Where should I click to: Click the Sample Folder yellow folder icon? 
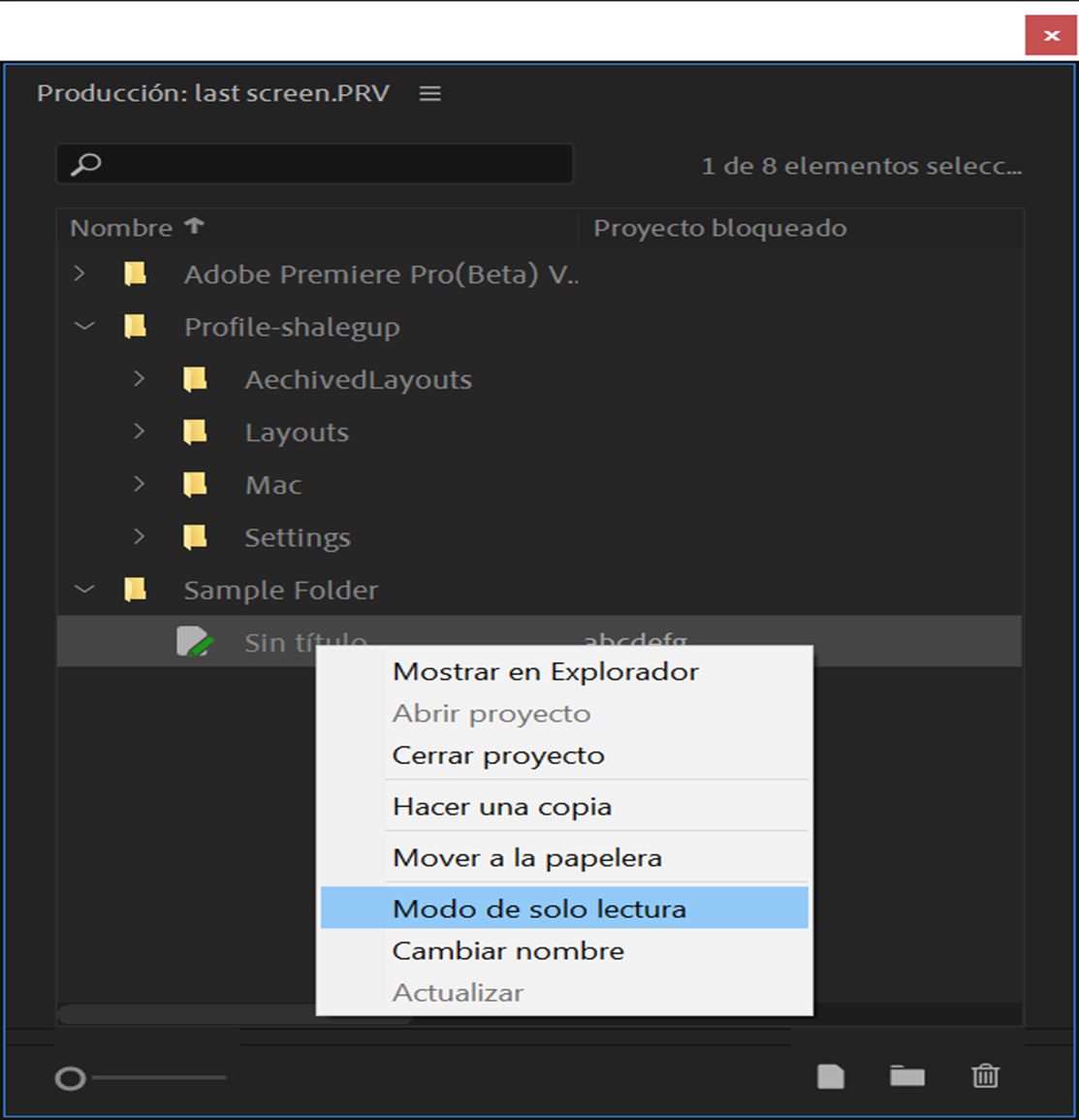pyautogui.click(x=137, y=590)
